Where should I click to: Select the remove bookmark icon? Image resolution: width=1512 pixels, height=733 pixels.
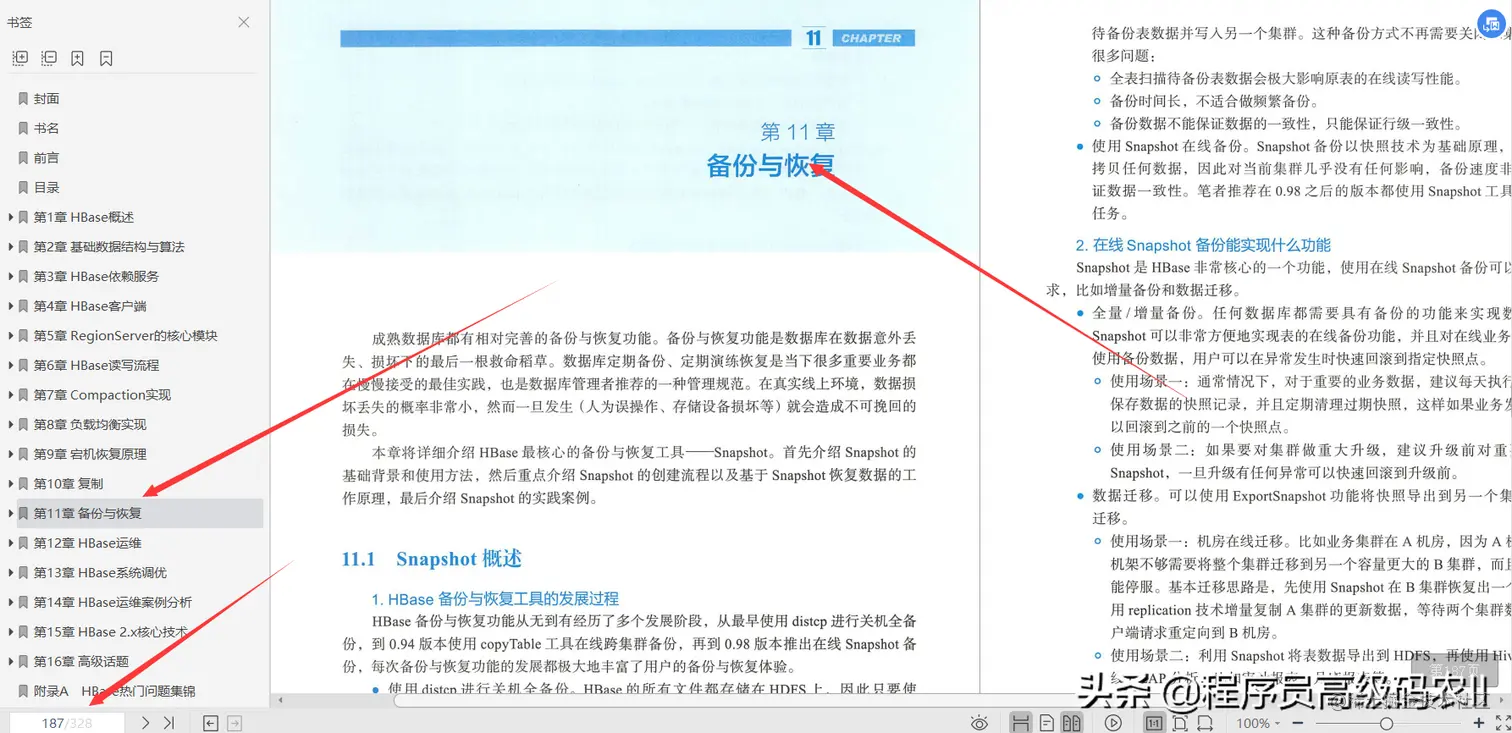[104, 58]
